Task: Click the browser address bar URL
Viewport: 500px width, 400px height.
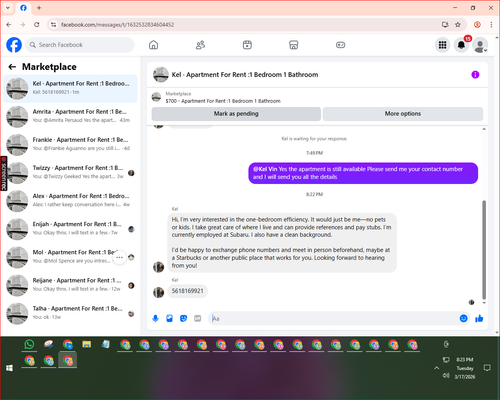Action: [x=117, y=25]
